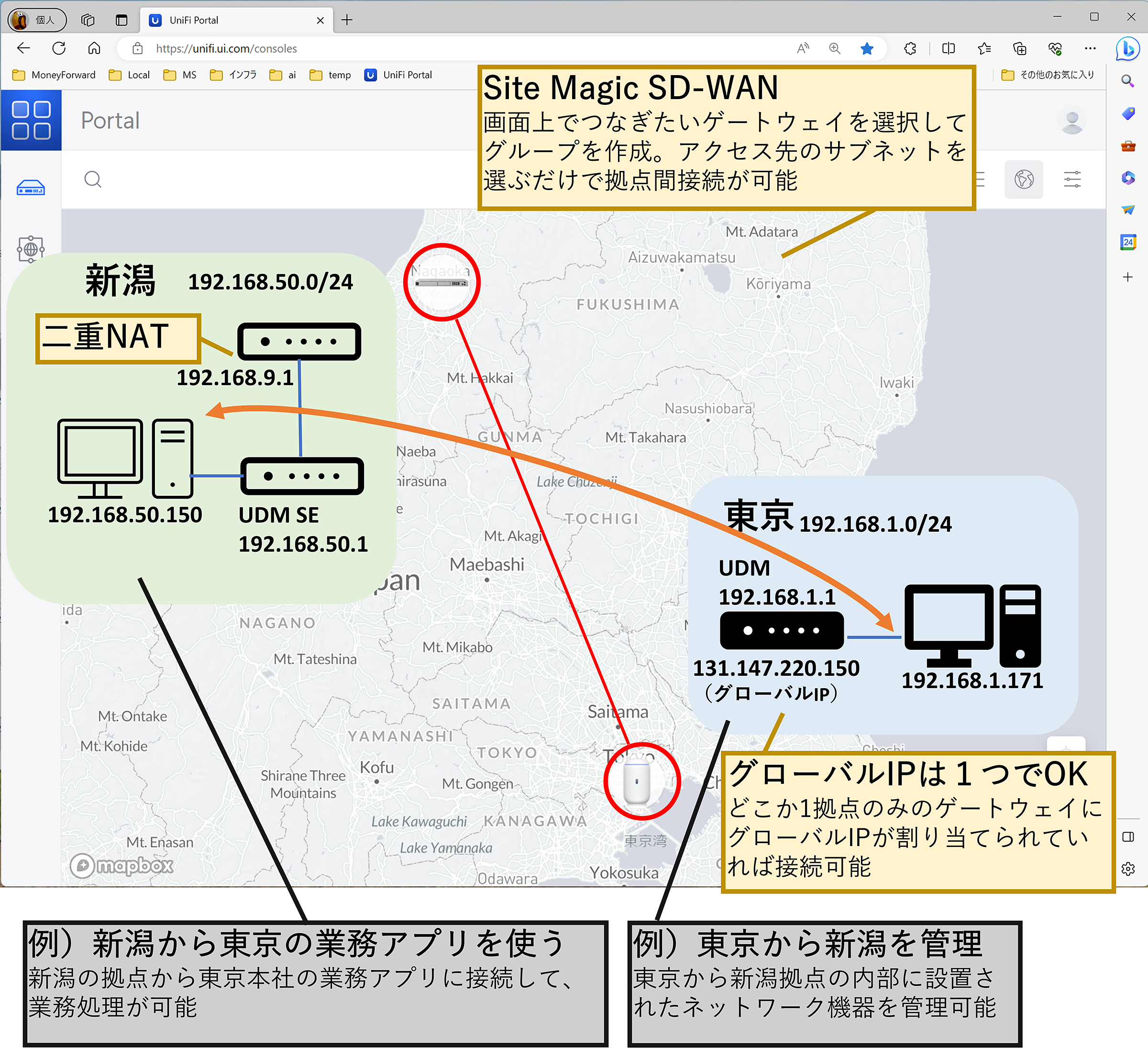This screenshot has width=1148, height=1060.
Task: Open sidebar settings gear at bottom
Action: pos(1128,869)
